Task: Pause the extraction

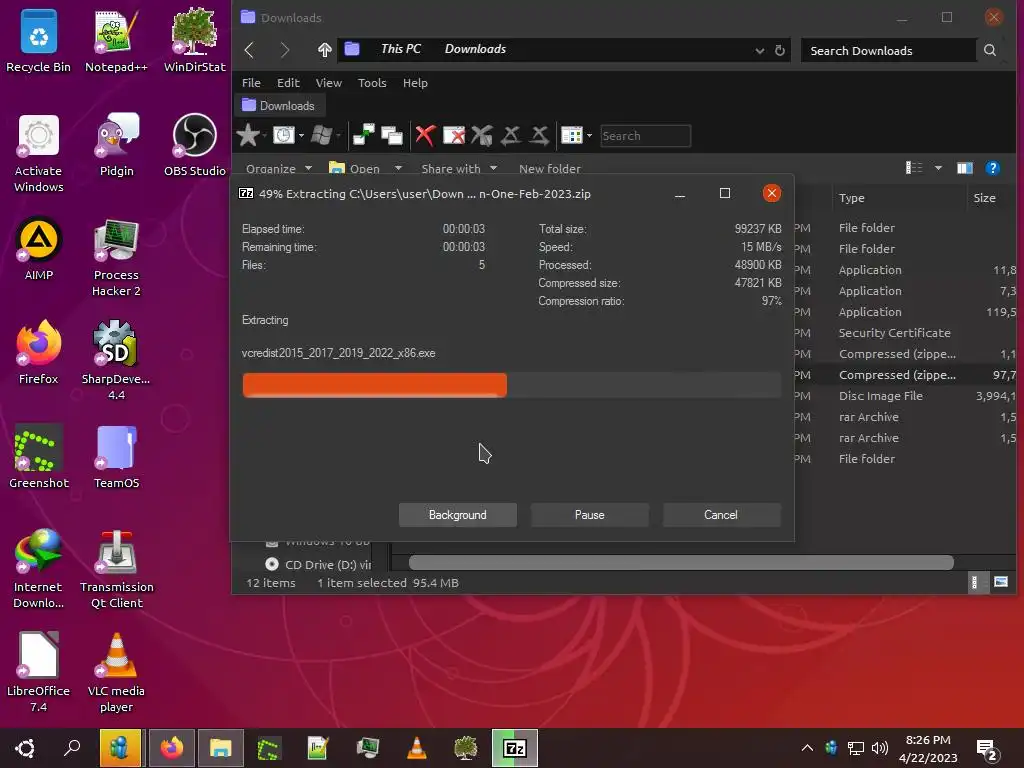Action: pyautogui.click(x=590, y=515)
